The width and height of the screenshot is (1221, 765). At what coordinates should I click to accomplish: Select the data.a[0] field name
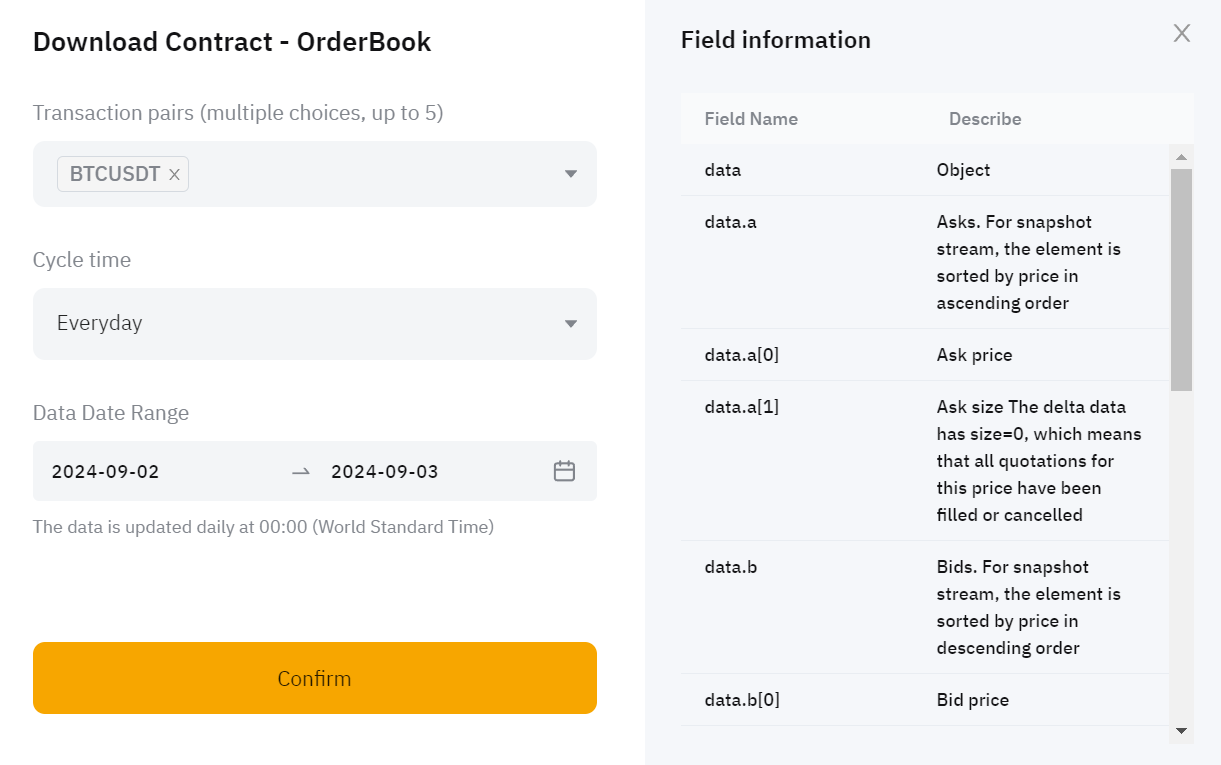[x=741, y=355]
